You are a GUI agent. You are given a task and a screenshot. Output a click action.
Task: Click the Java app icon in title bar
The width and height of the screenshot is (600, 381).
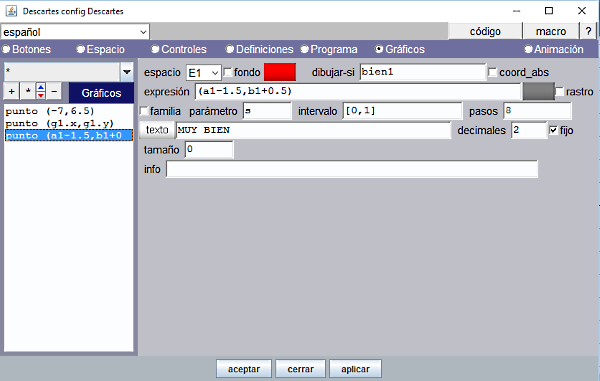11,11
